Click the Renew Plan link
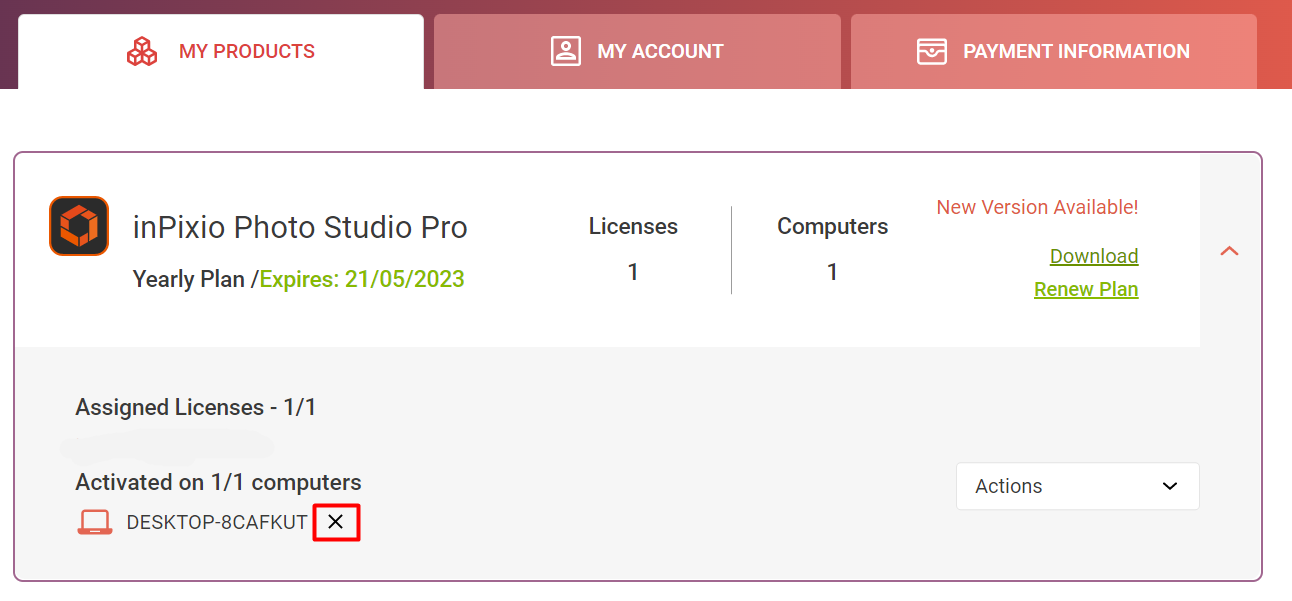This screenshot has width=1292, height=601. 1086,289
